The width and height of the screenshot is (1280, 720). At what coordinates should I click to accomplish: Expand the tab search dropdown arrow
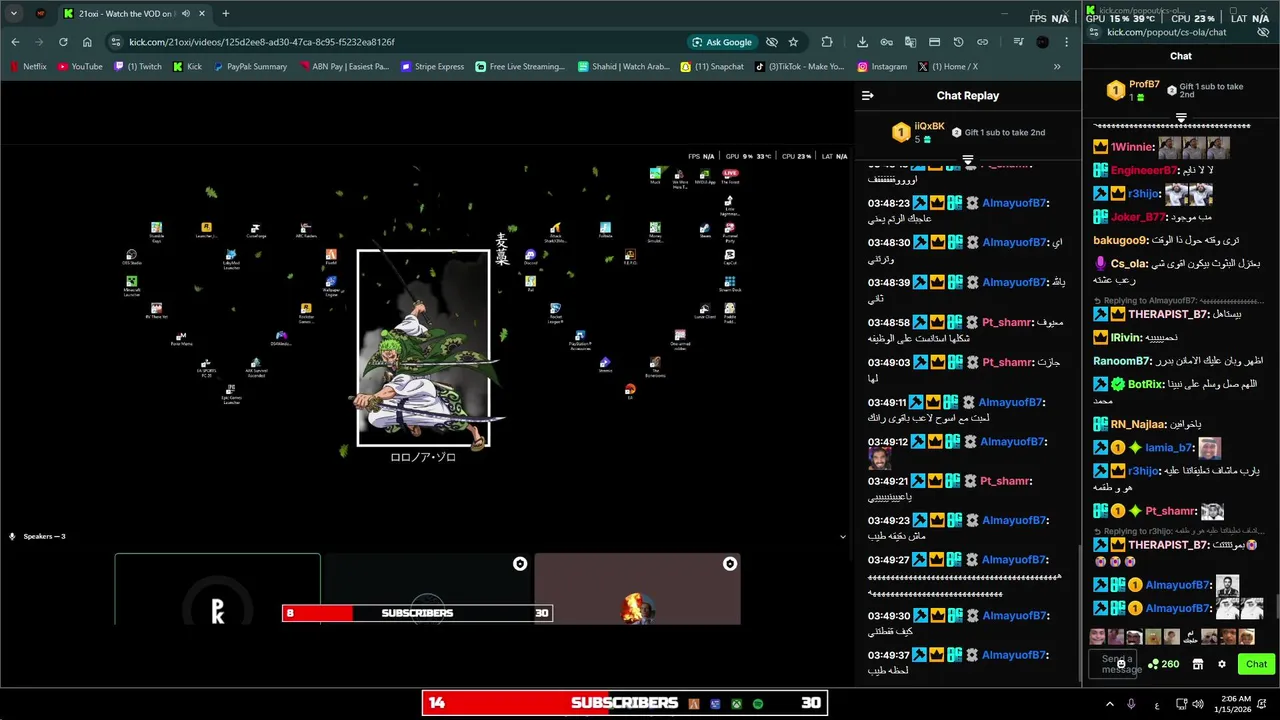[15, 14]
